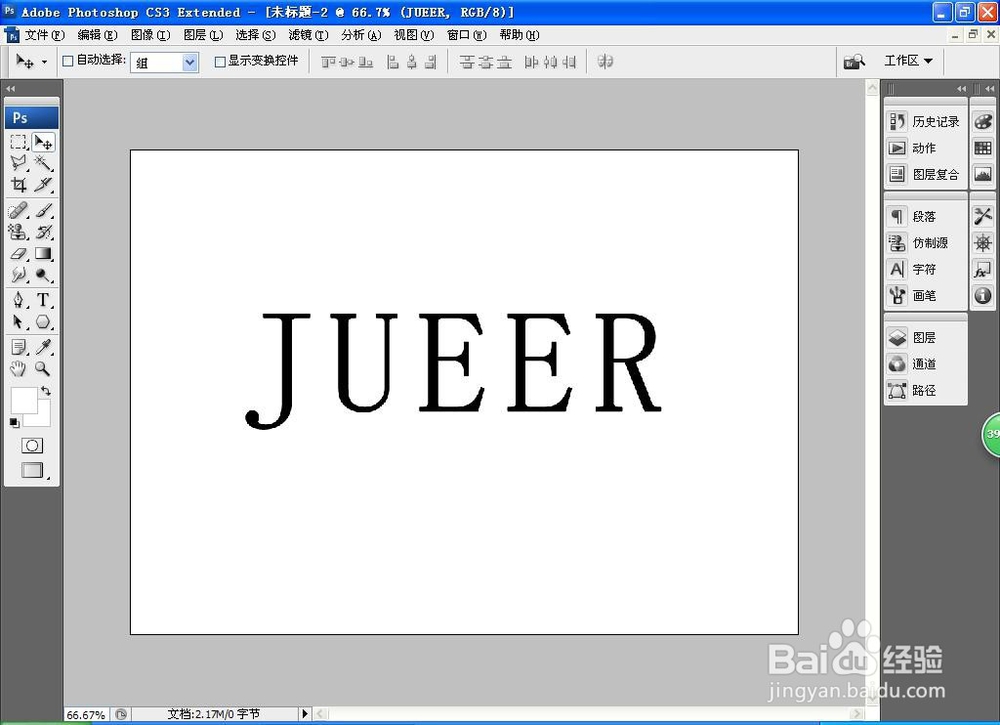Click the background color swatch
This screenshot has width=1000, height=725.
pos(43,417)
